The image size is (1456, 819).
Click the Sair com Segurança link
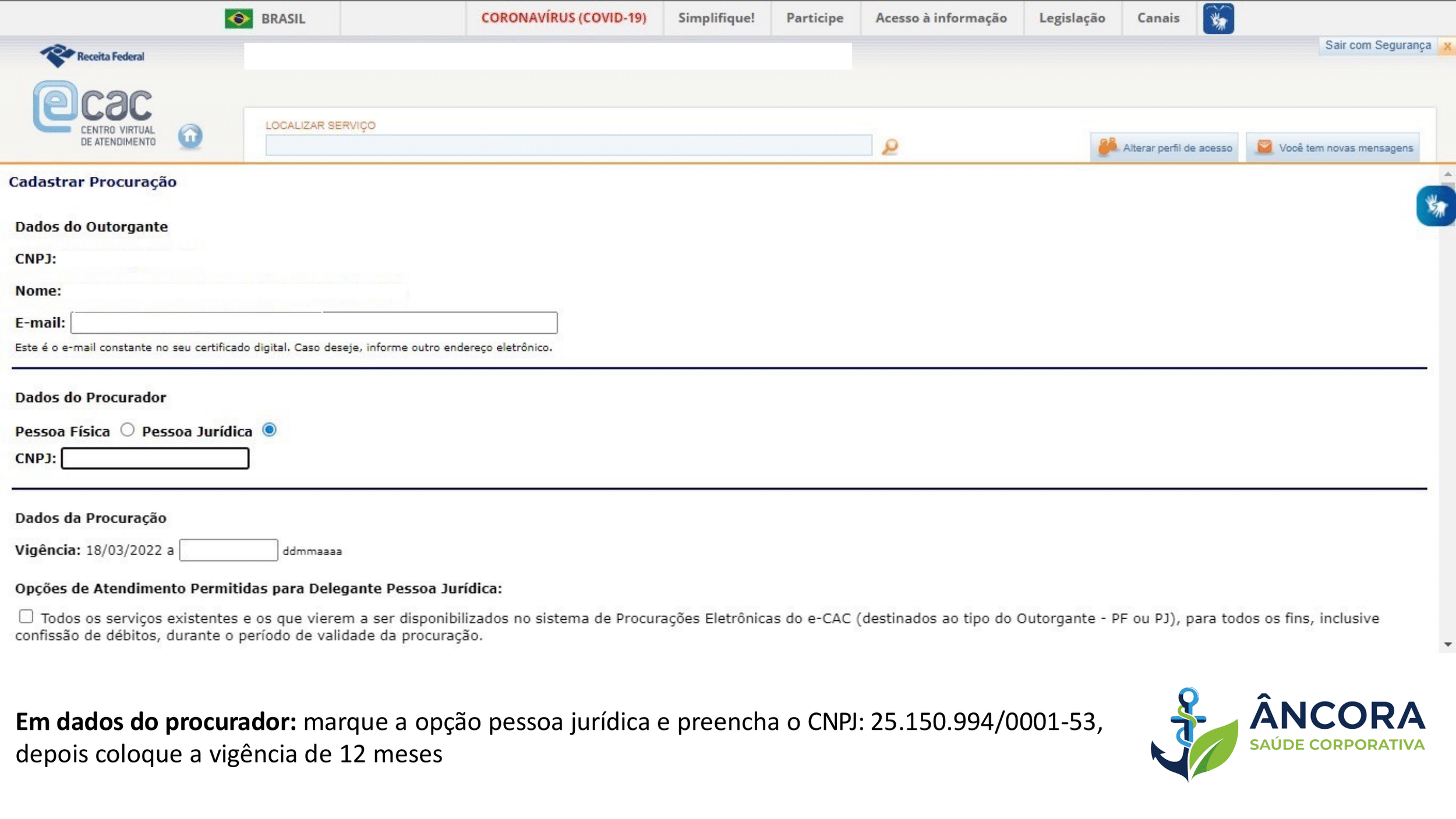tap(1377, 45)
